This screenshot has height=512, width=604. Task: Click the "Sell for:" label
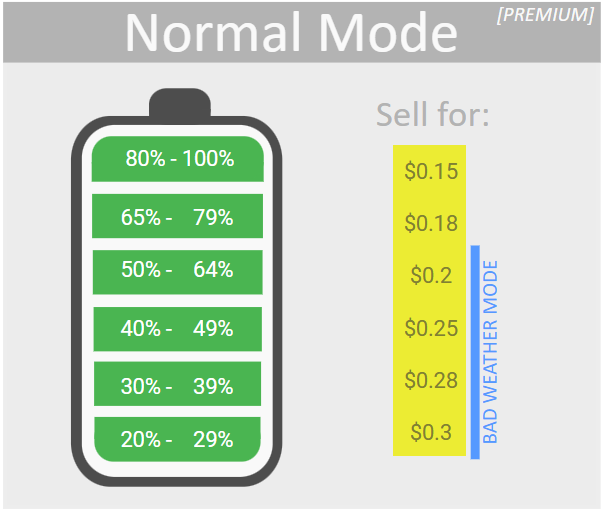[x=433, y=115]
